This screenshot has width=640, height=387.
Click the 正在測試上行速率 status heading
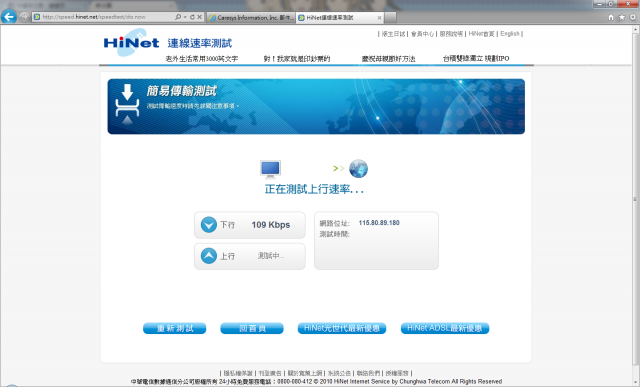(x=314, y=189)
